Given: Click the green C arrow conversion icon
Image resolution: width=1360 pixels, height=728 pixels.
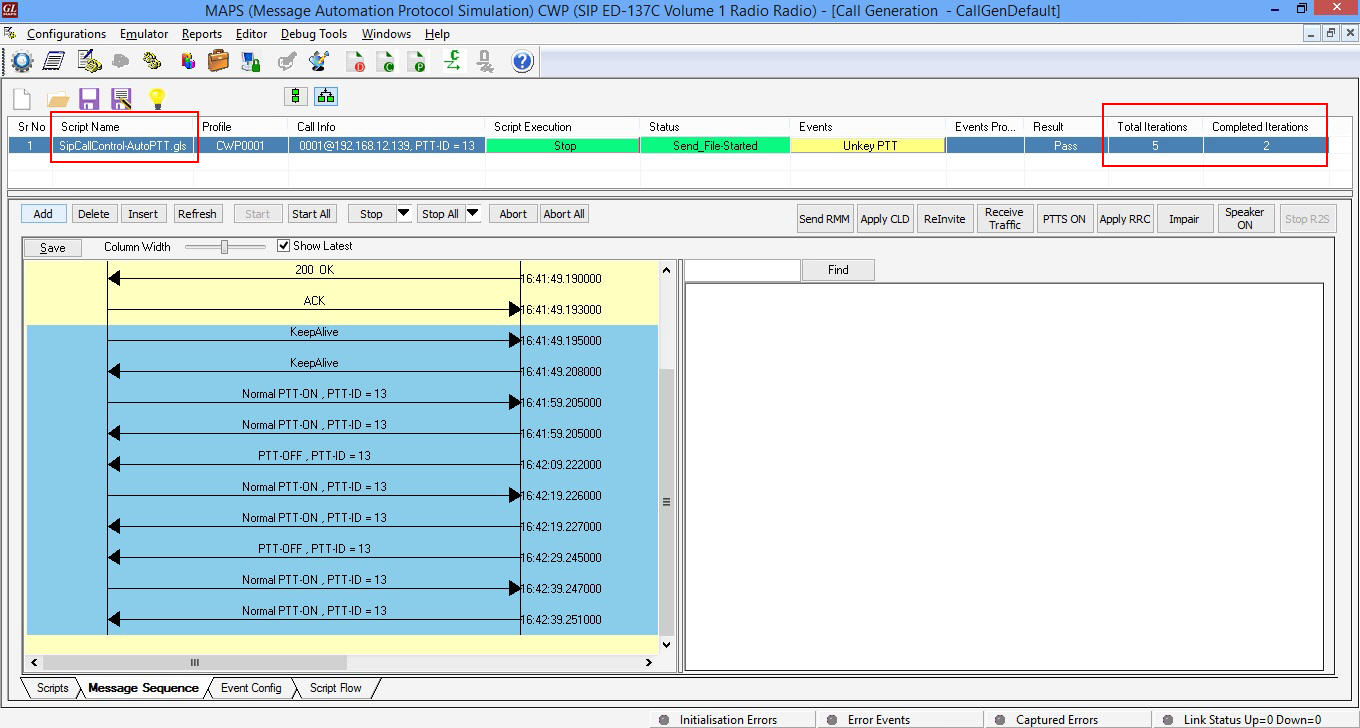Looking at the screenshot, I should pyautogui.click(x=453, y=61).
